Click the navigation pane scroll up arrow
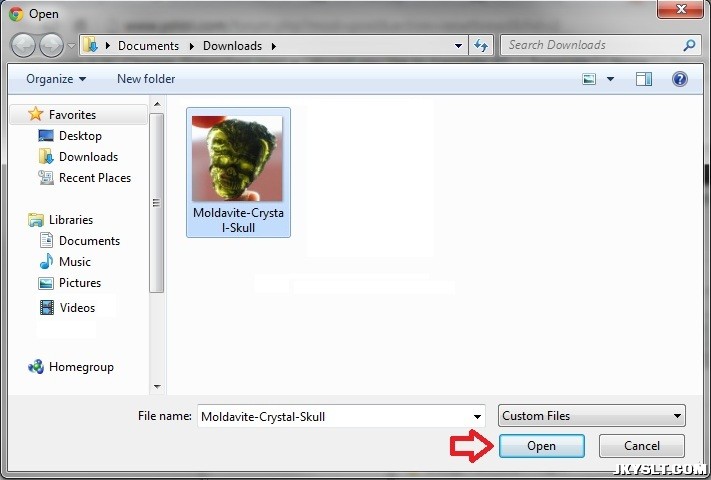 pyautogui.click(x=157, y=104)
